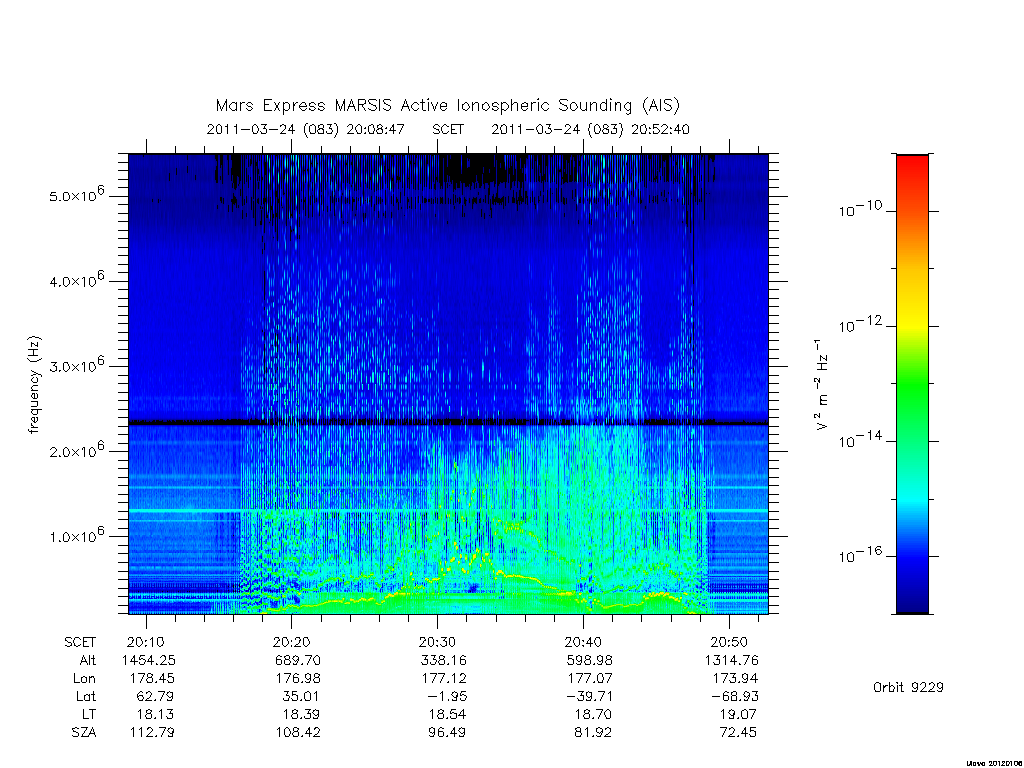Click altitude value 1314.76

pos(731,660)
